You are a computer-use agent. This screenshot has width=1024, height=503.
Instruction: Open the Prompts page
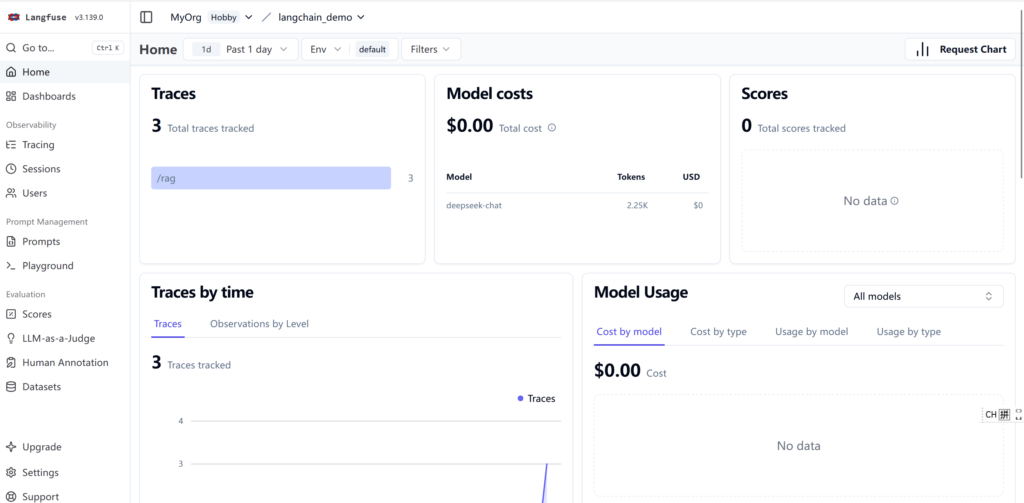41,242
